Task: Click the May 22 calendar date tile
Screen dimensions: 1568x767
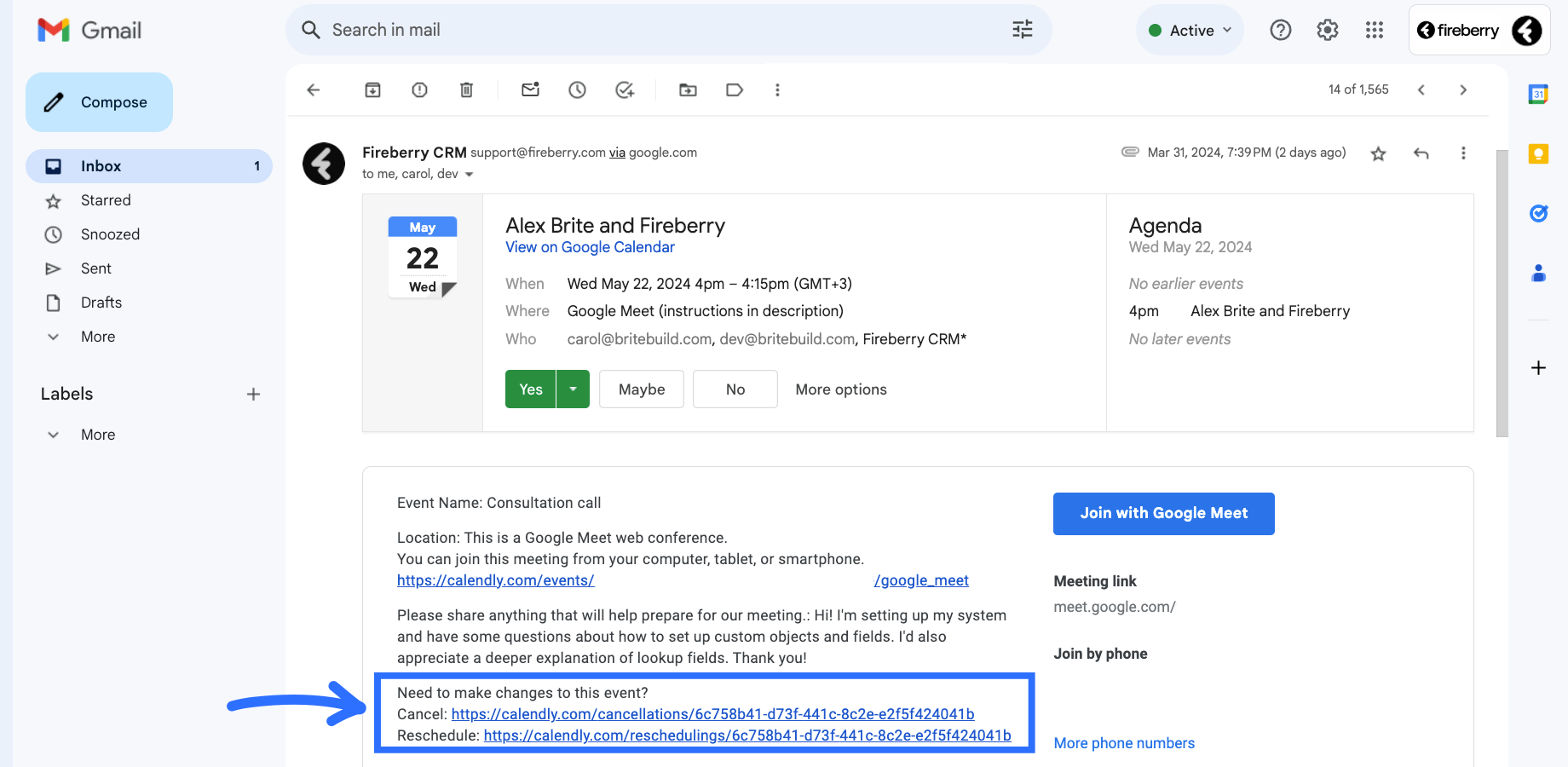Action: tap(423, 257)
